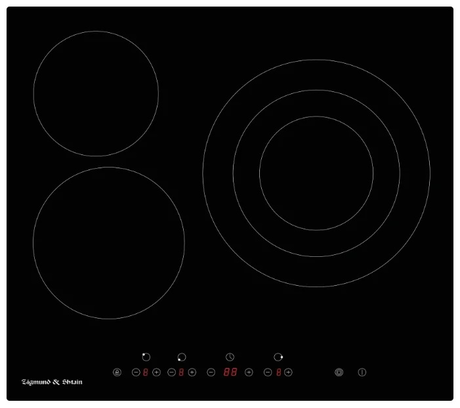
Task: Tap the timer clock icon
Action: (x=230, y=357)
